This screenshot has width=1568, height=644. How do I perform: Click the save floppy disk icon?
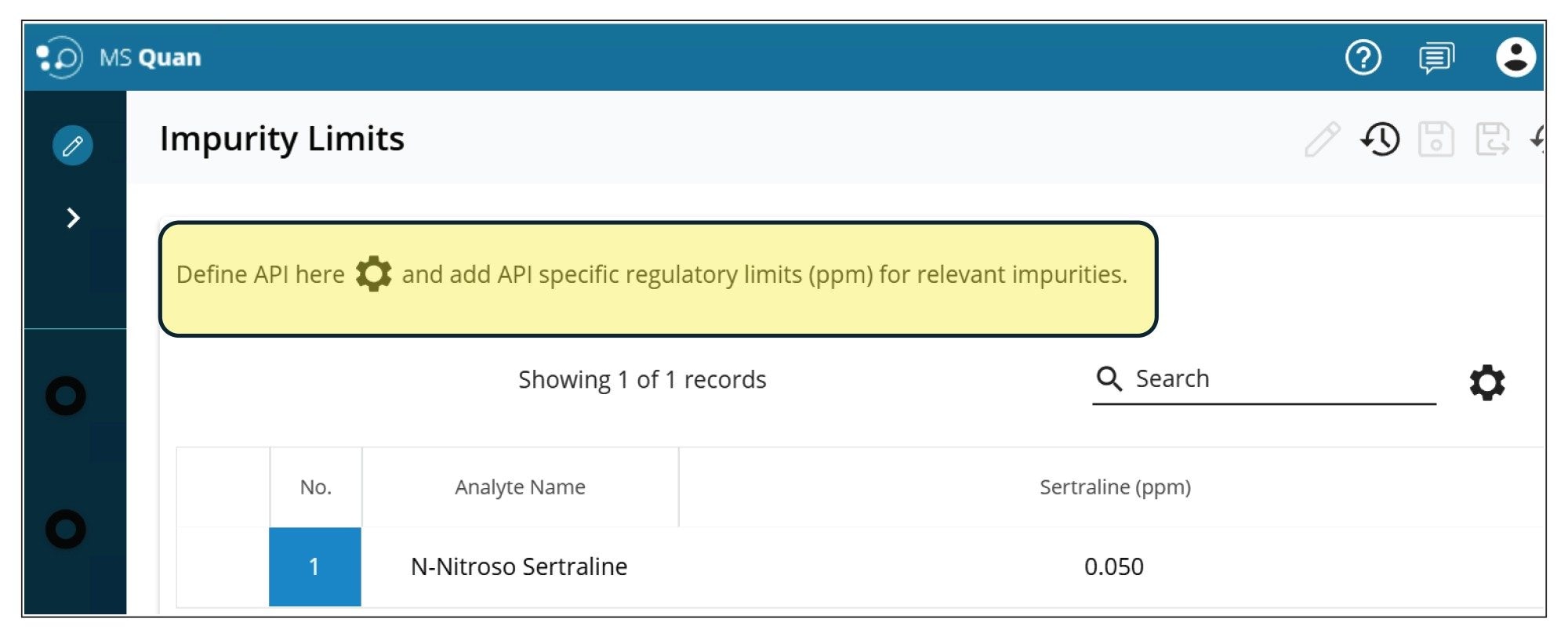click(x=1436, y=139)
